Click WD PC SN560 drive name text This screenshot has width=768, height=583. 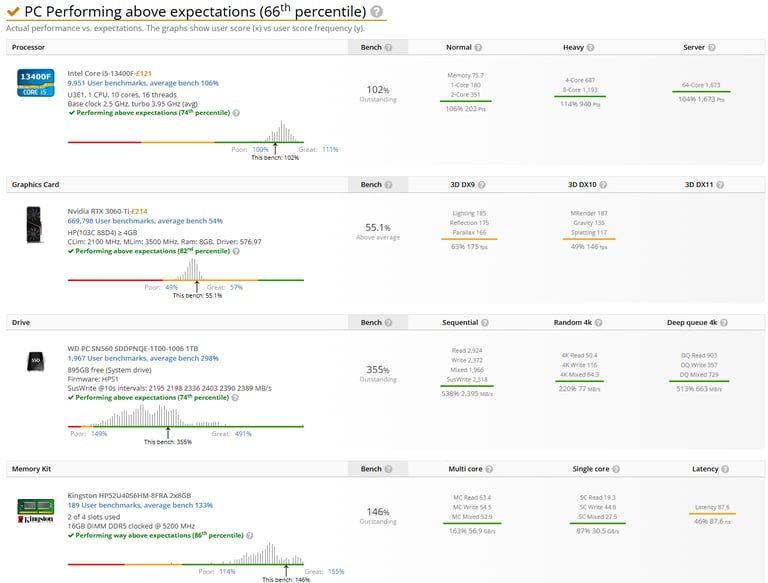(x=133, y=349)
